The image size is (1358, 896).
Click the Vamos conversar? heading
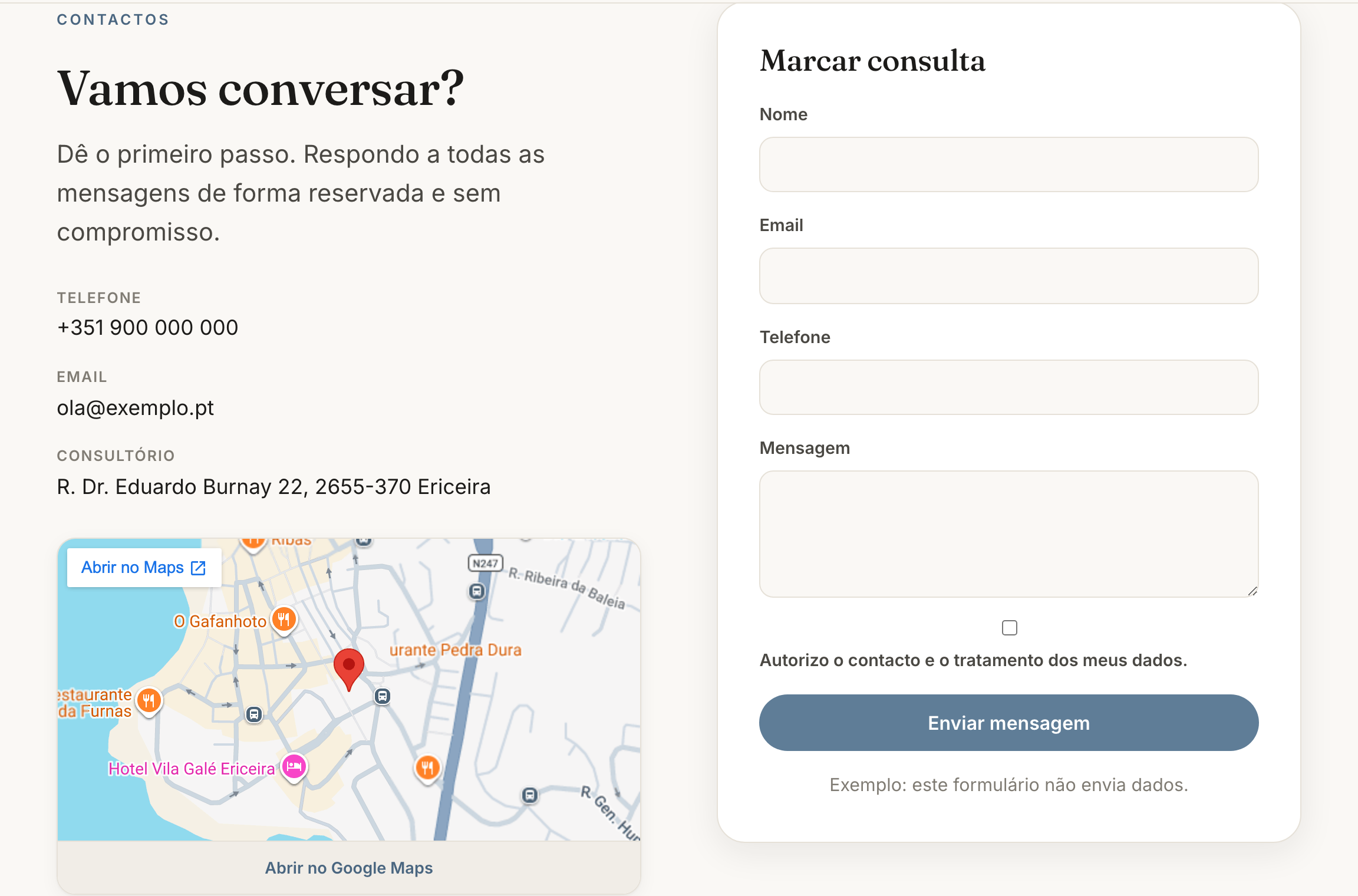pos(261,89)
